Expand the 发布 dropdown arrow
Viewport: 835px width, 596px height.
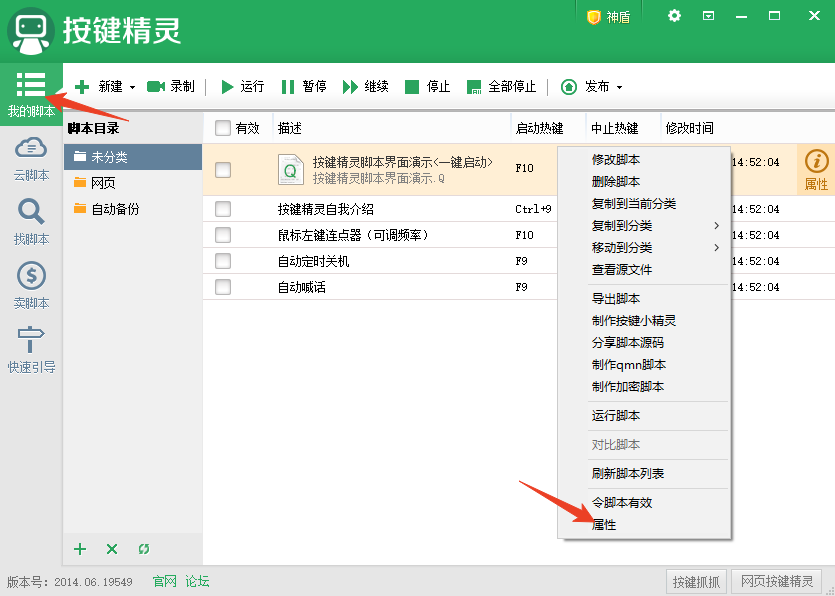click(619, 87)
